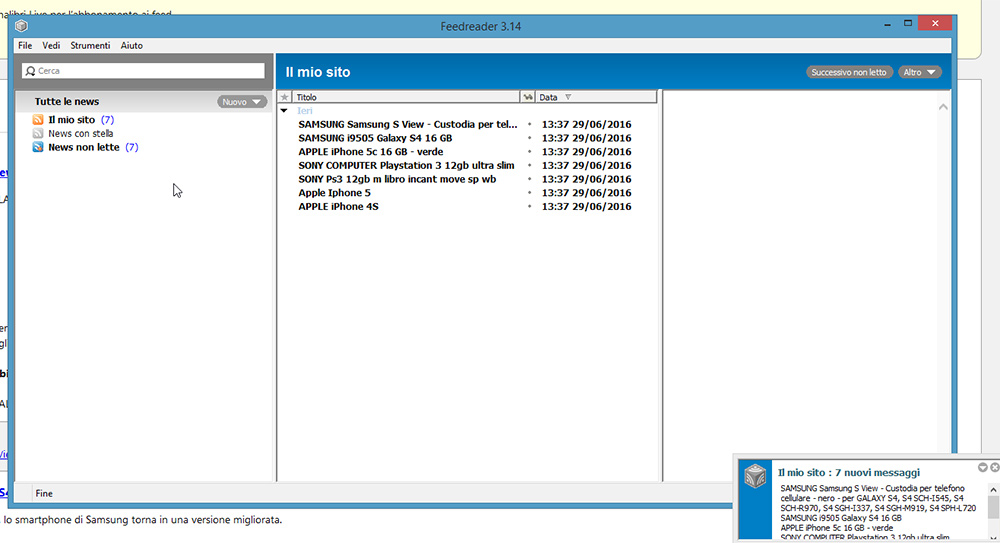The image size is (1000, 543).
Task: Click the Fine status bar text
Action: 44,493
